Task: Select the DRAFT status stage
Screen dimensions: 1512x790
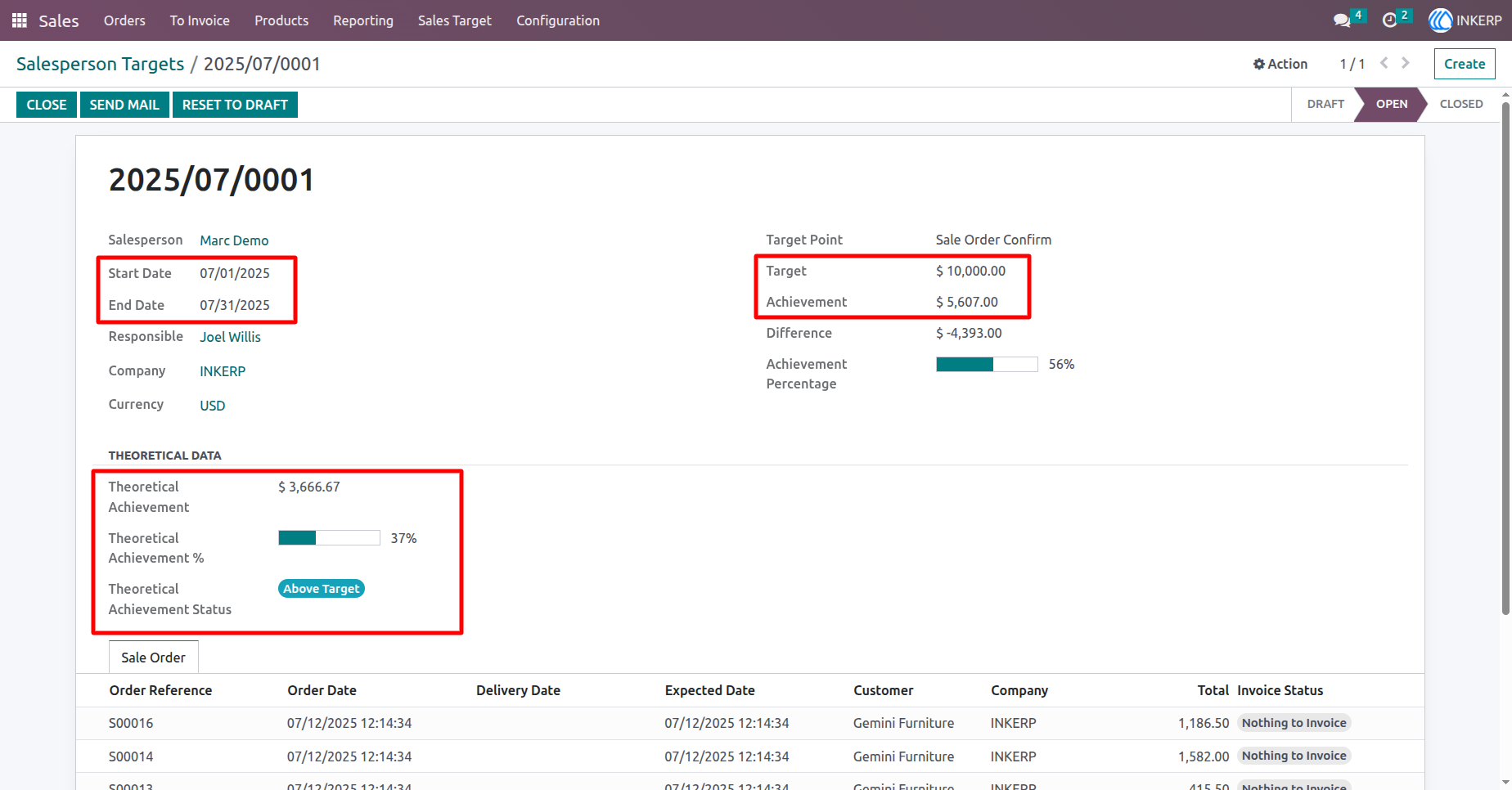Action: [1325, 104]
